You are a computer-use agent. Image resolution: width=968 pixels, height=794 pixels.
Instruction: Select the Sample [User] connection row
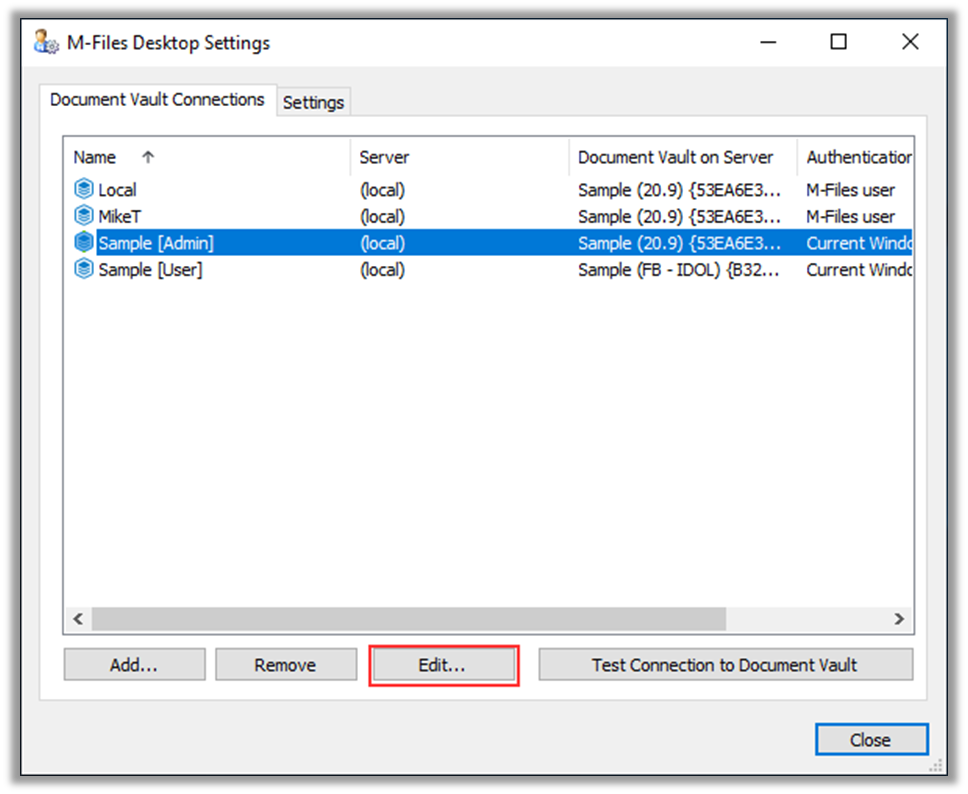(x=488, y=269)
